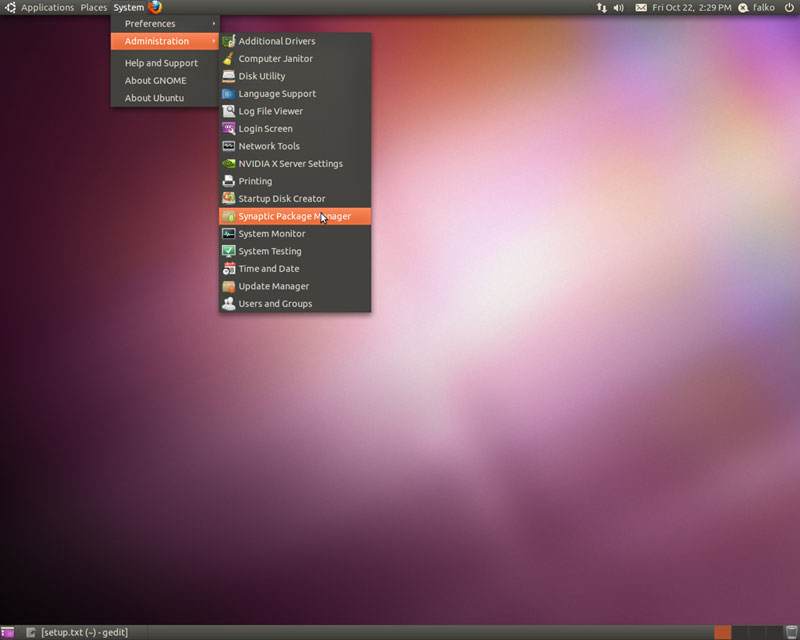Open Additional Drivers
The image size is (800, 640).
(295, 41)
